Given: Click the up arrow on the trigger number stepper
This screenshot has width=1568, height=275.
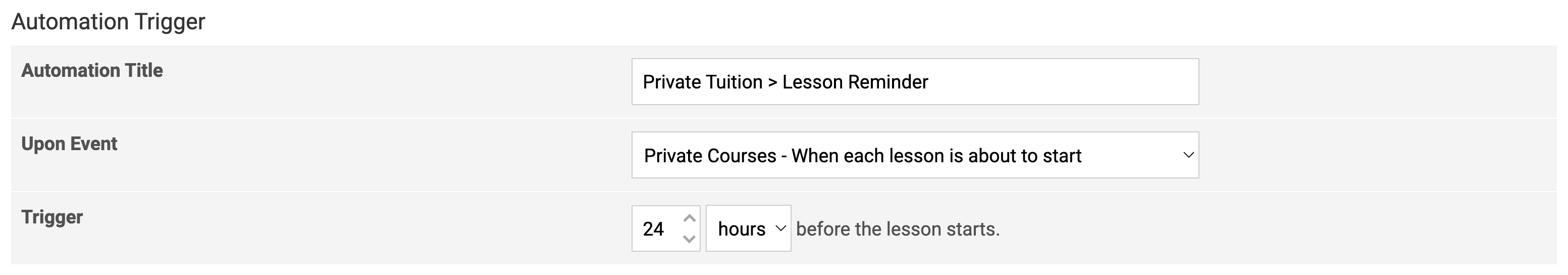Looking at the screenshot, I should tap(689, 218).
